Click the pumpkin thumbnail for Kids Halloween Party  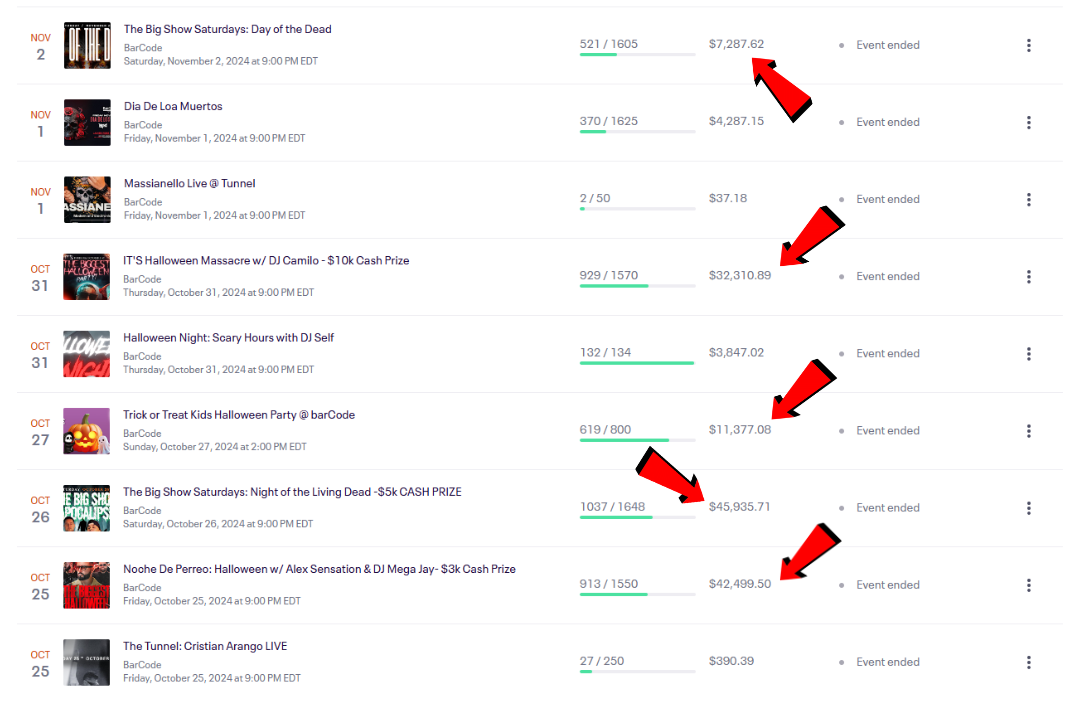click(87, 431)
